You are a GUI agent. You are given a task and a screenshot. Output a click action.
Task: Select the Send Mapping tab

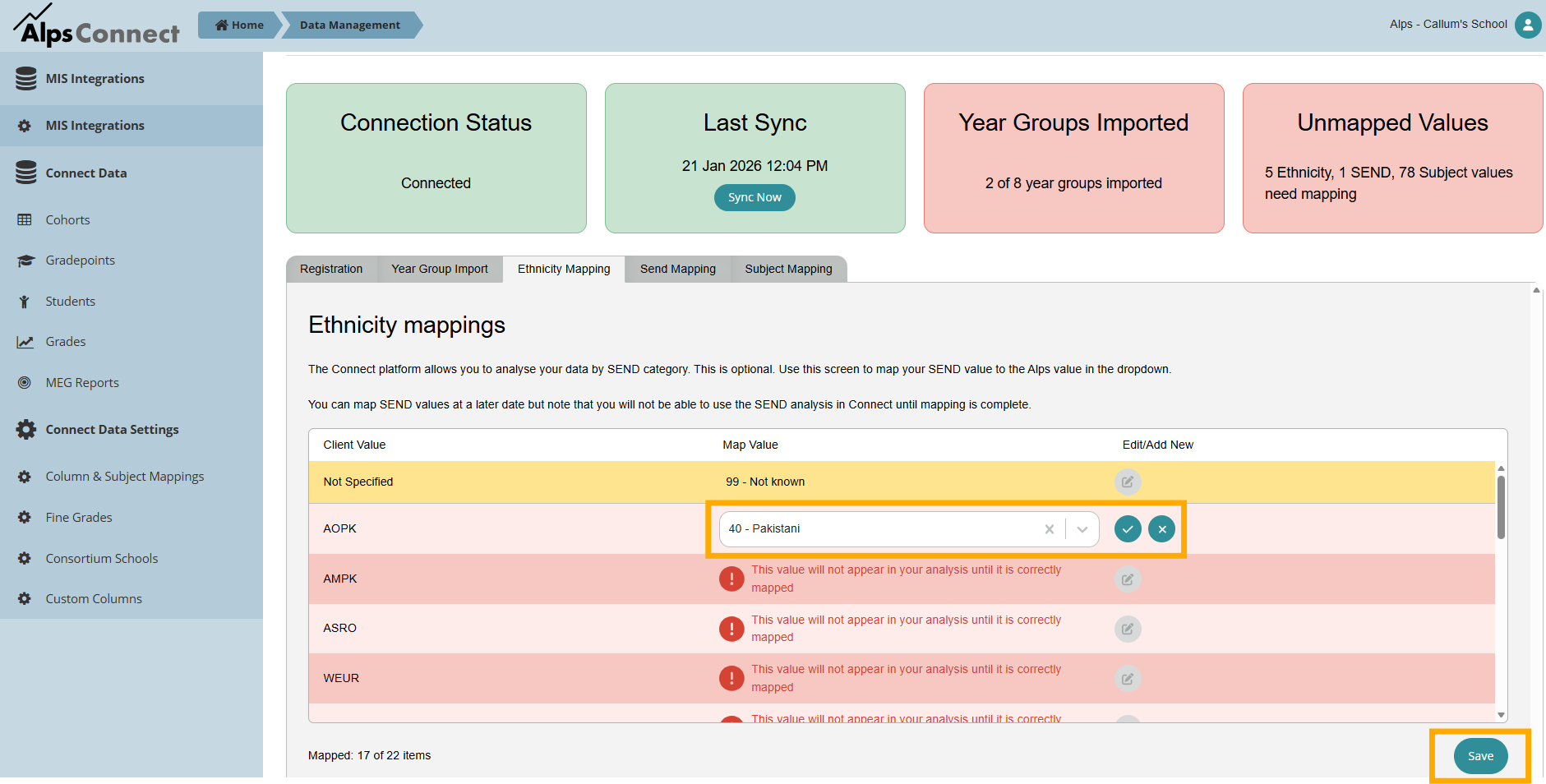tap(677, 269)
